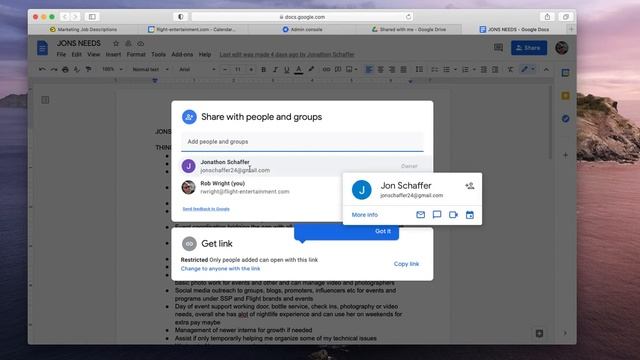The image size is (640, 360).
Task: Click the Got it button
Action: [383, 231]
